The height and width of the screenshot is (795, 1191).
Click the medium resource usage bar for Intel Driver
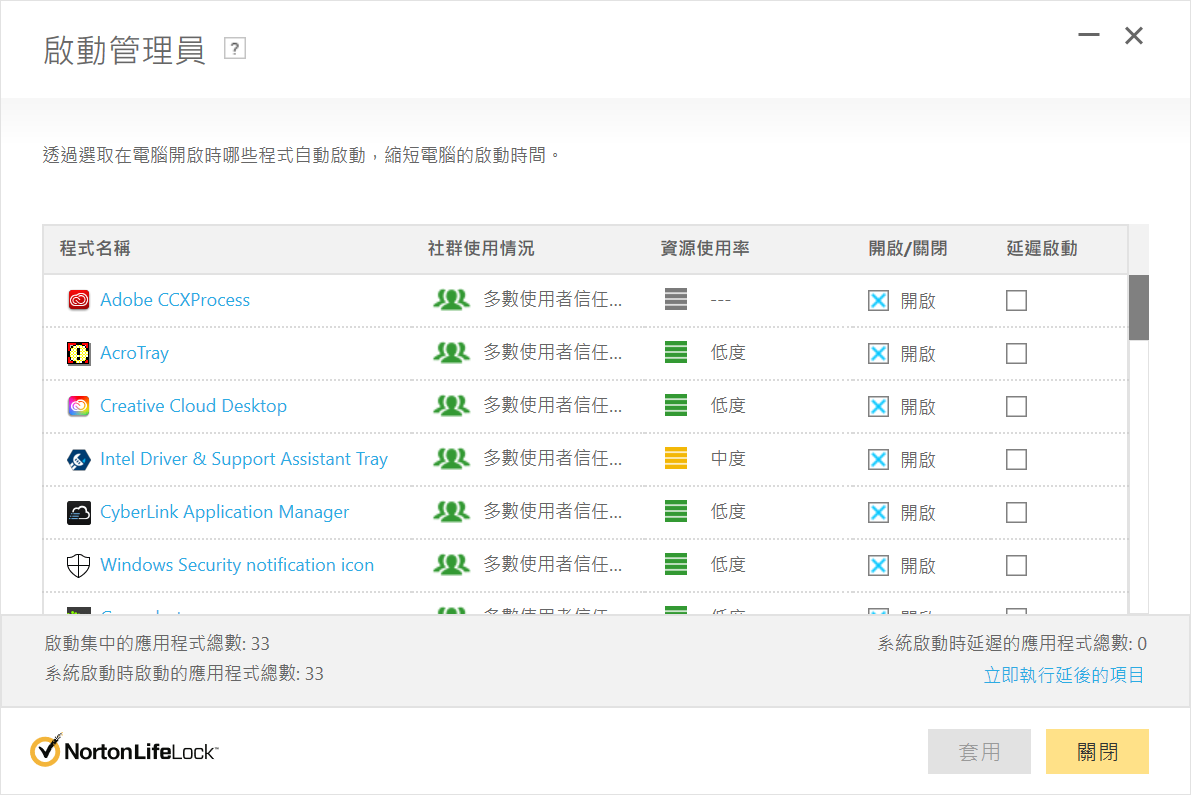tap(676, 459)
